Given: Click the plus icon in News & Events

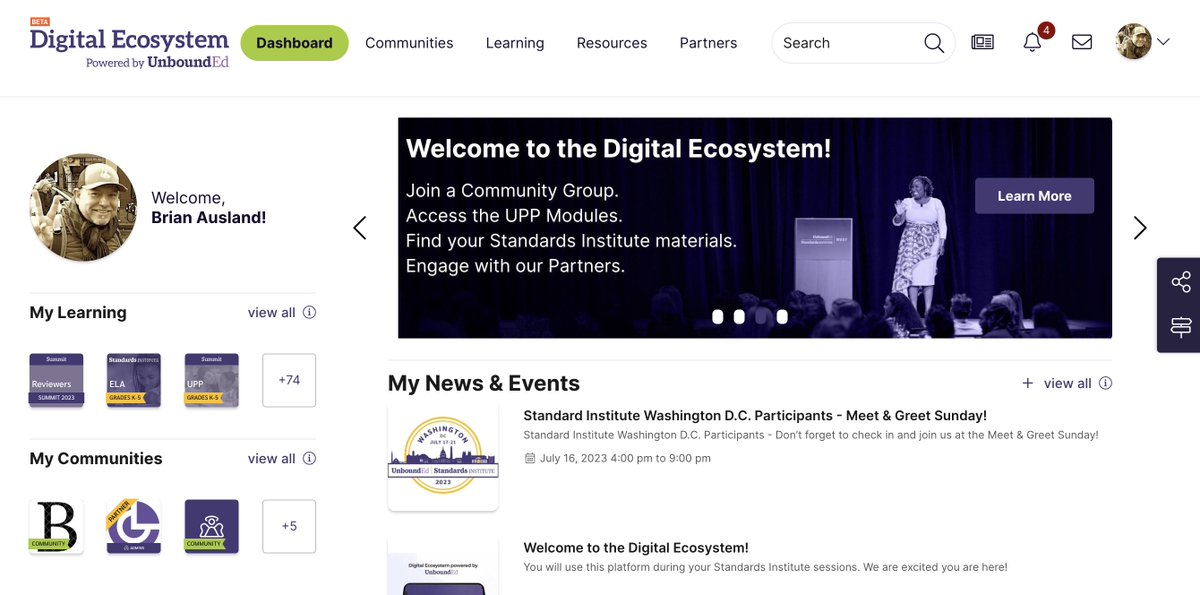Looking at the screenshot, I should (1027, 383).
